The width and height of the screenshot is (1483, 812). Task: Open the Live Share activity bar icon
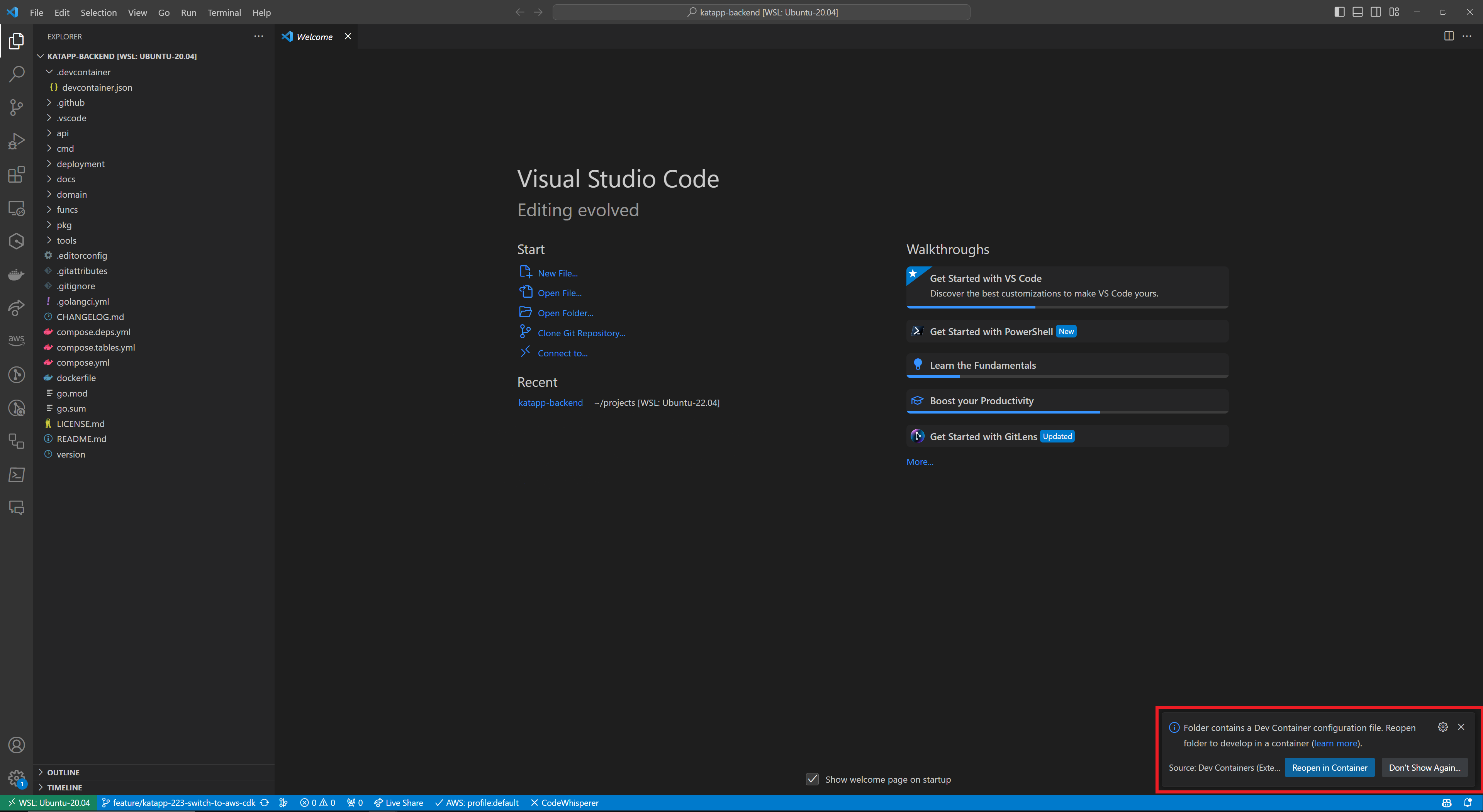point(17,308)
